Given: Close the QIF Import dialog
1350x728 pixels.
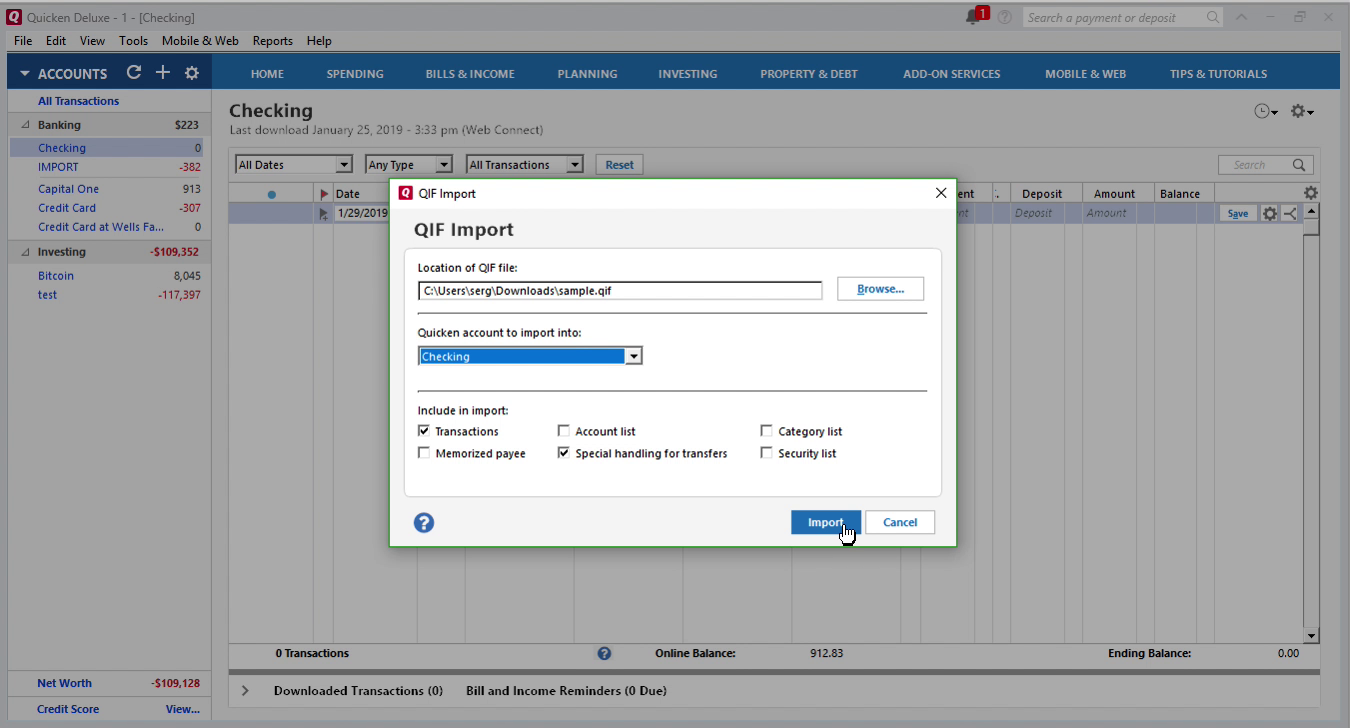Looking at the screenshot, I should point(940,193).
